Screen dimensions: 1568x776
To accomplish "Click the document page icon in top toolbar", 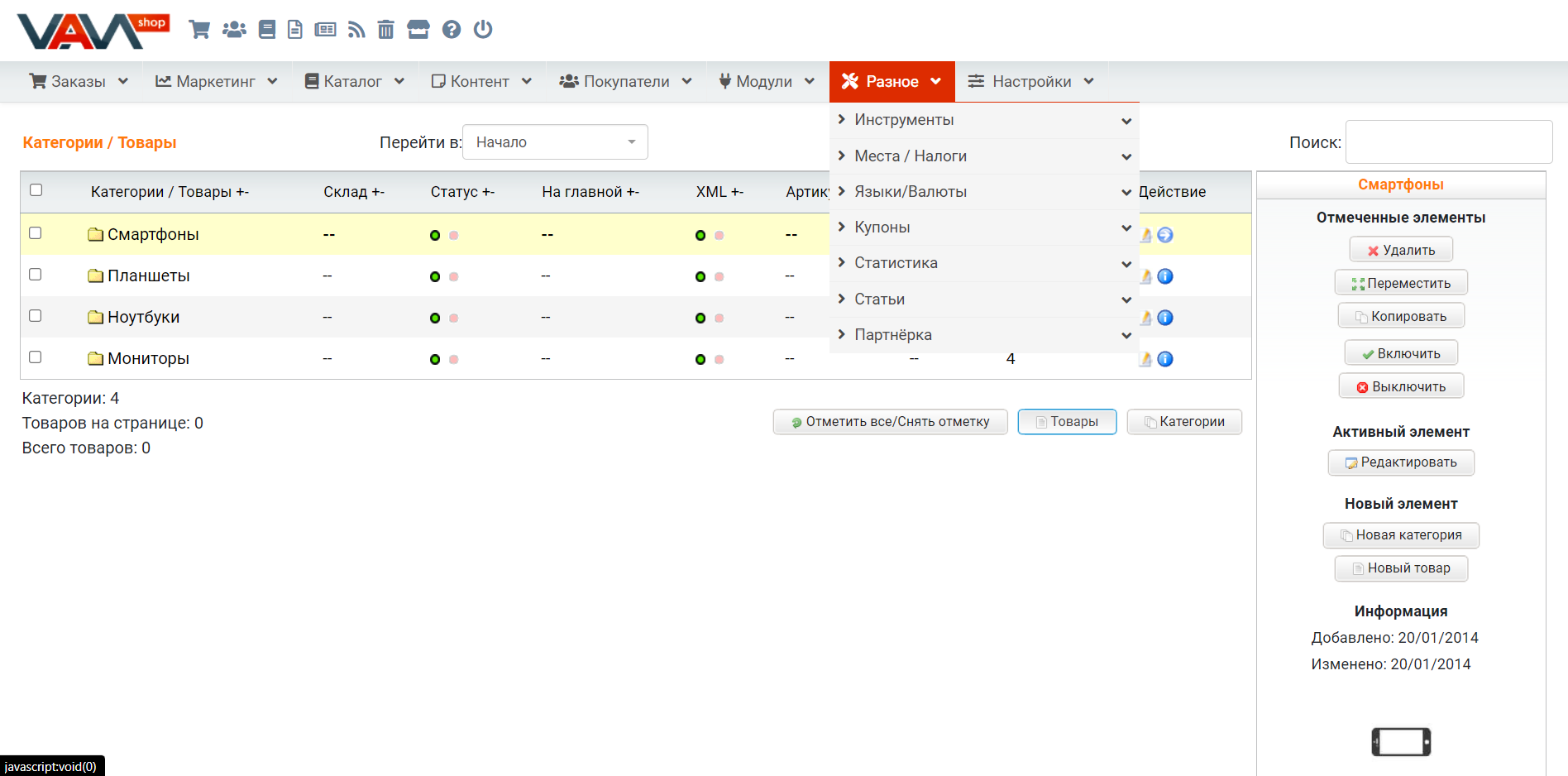I will point(295,30).
